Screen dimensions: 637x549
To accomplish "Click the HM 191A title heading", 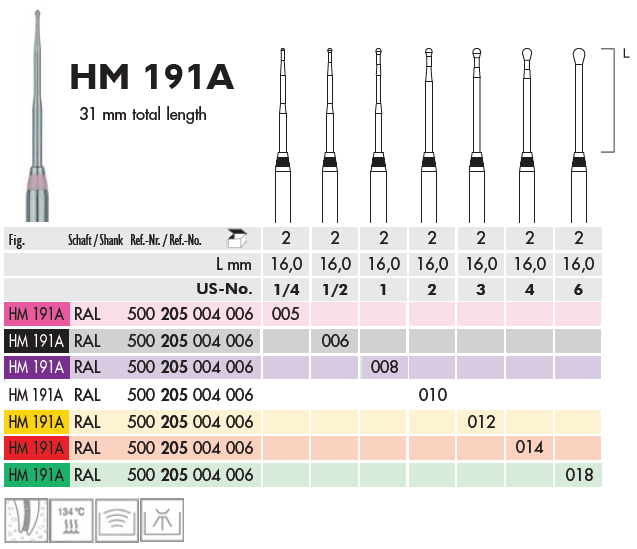I will pyautogui.click(x=152, y=78).
